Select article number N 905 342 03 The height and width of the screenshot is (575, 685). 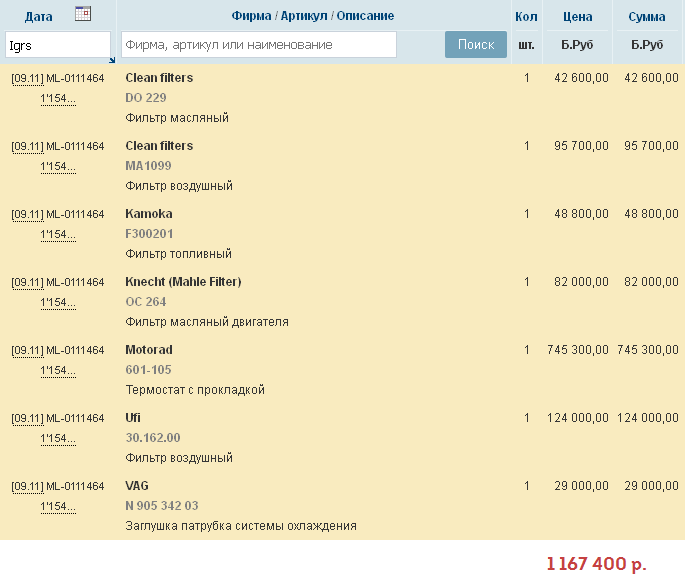162,506
